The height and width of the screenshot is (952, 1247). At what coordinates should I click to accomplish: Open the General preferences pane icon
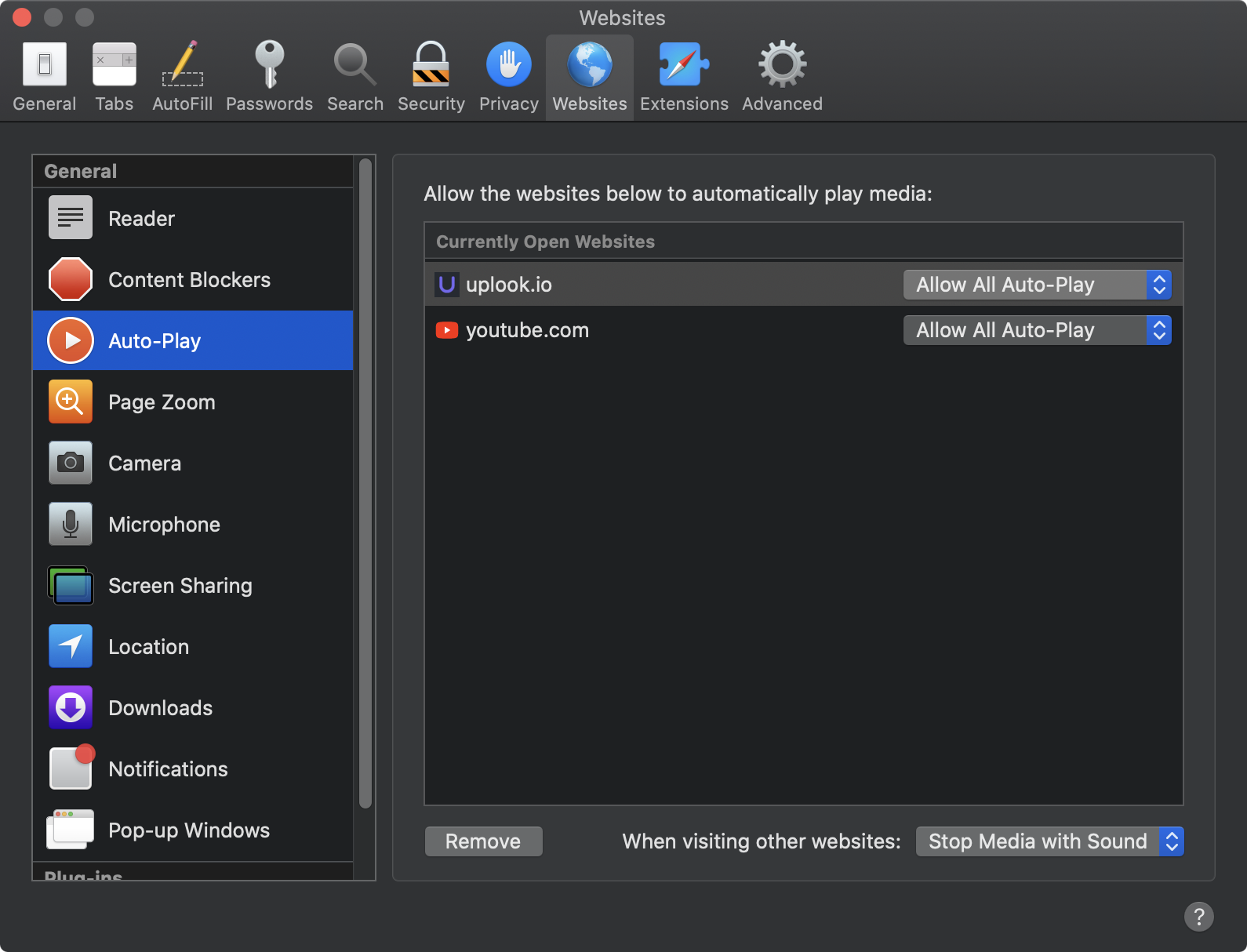45,64
